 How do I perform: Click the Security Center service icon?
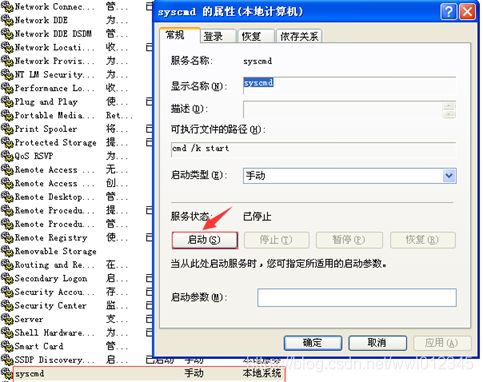pyautogui.click(x=7, y=306)
